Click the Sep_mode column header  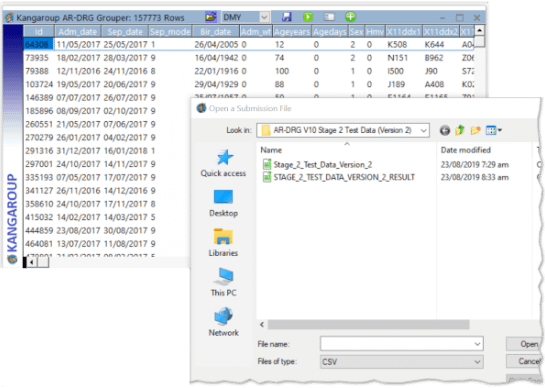pyautogui.click(x=170, y=32)
